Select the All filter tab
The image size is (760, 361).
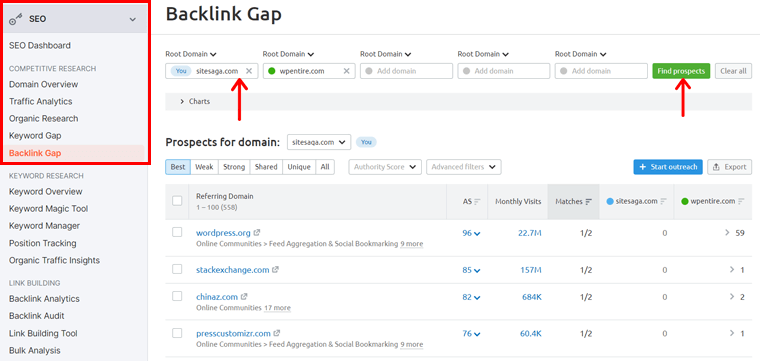click(325, 167)
